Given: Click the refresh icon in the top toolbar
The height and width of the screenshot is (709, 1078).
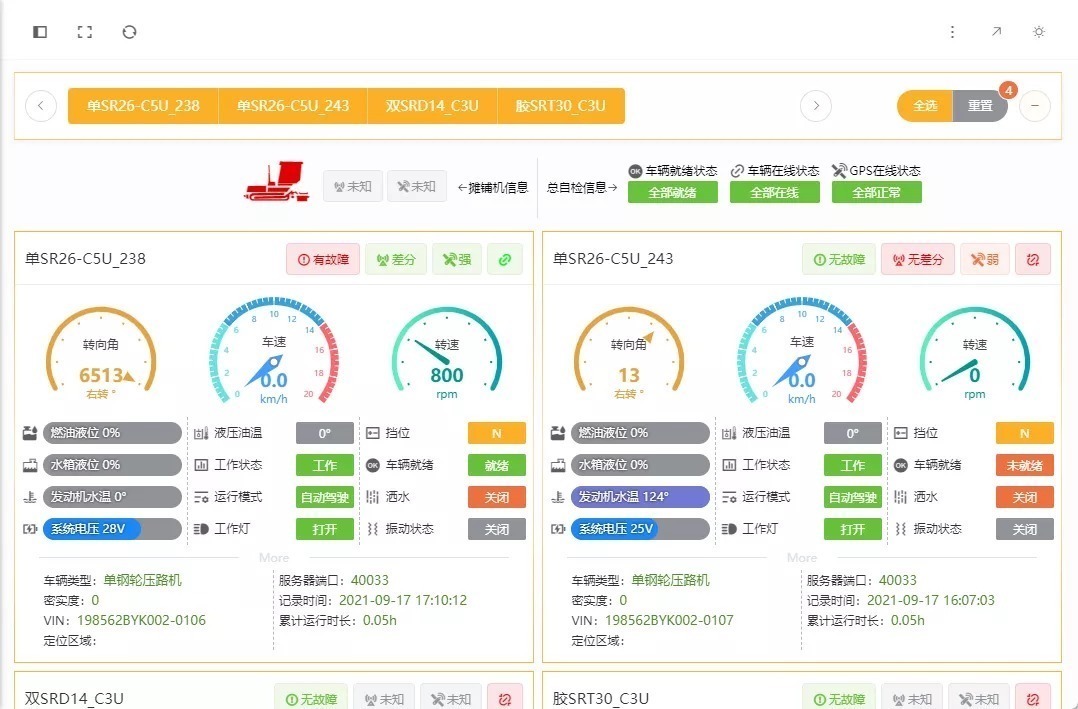Looking at the screenshot, I should [x=130, y=31].
